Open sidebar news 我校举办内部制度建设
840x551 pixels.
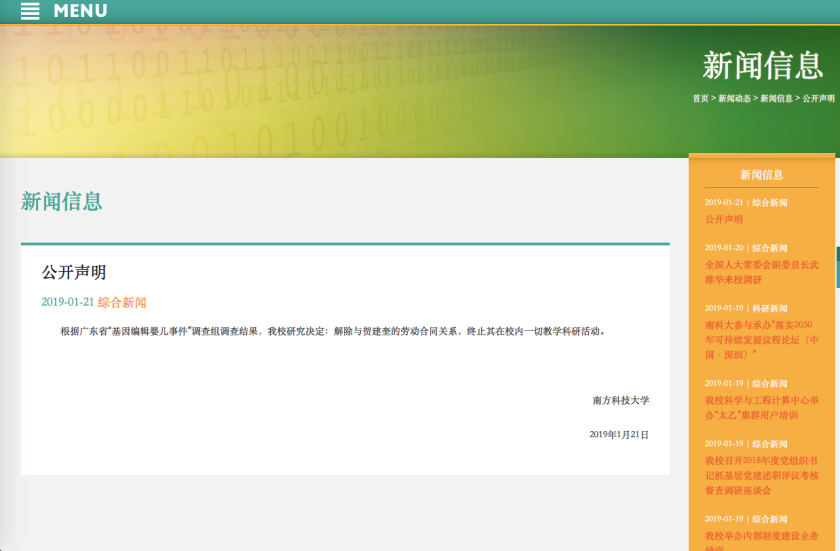click(x=761, y=536)
